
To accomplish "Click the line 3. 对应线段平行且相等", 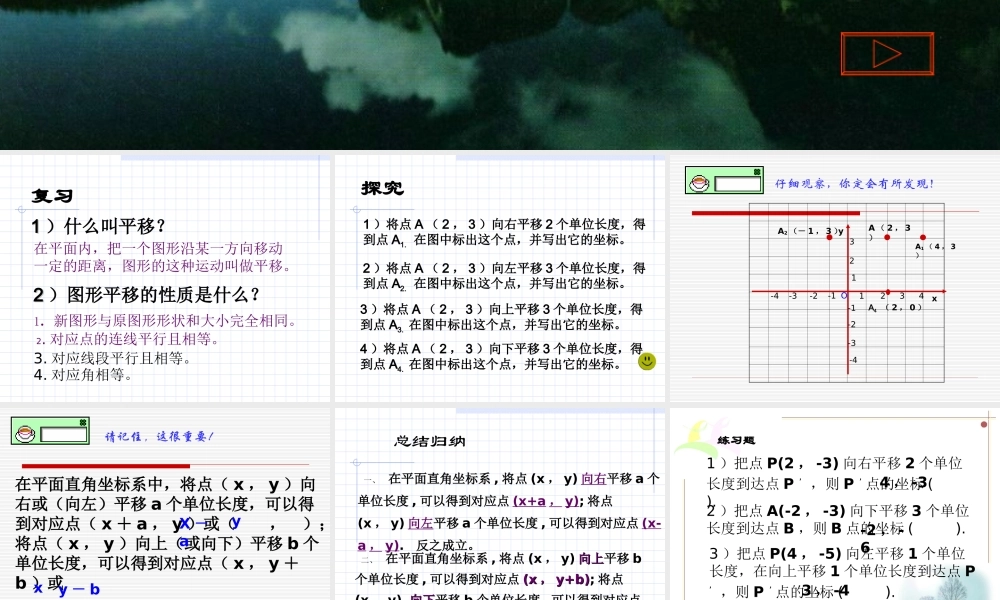I will click(x=113, y=358).
